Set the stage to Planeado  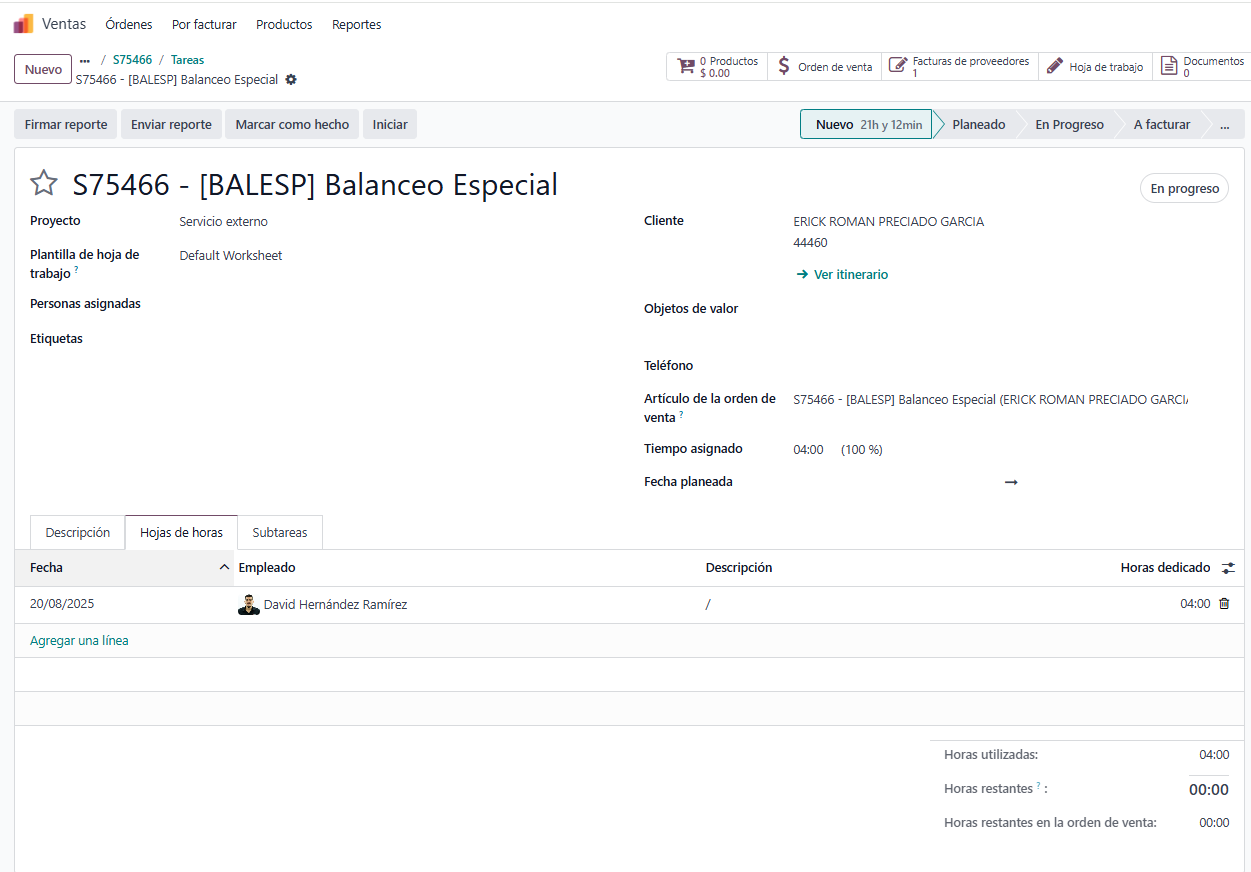(978, 125)
